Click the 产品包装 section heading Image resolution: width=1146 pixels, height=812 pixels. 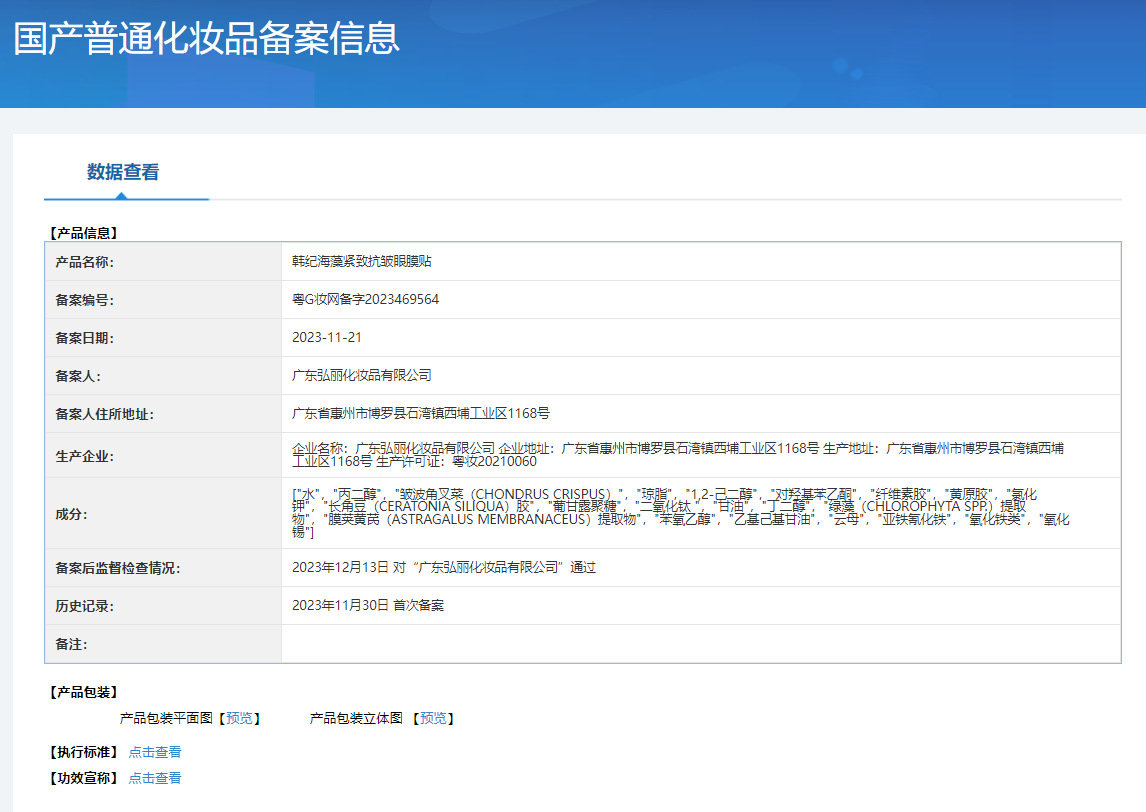pyautogui.click(x=83, y=692)
